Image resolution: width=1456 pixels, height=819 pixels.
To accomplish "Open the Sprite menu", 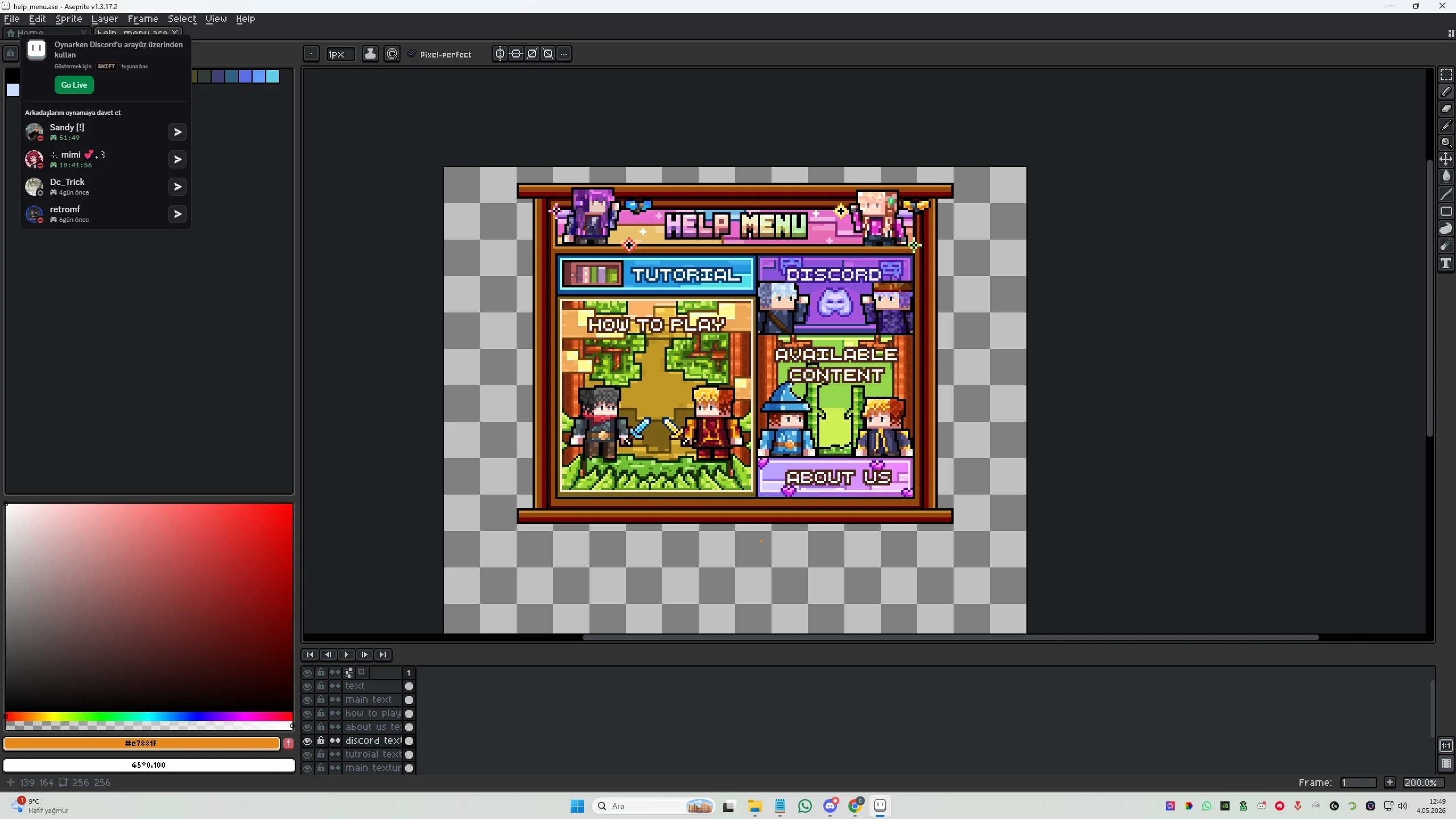I will coord(69,19).
